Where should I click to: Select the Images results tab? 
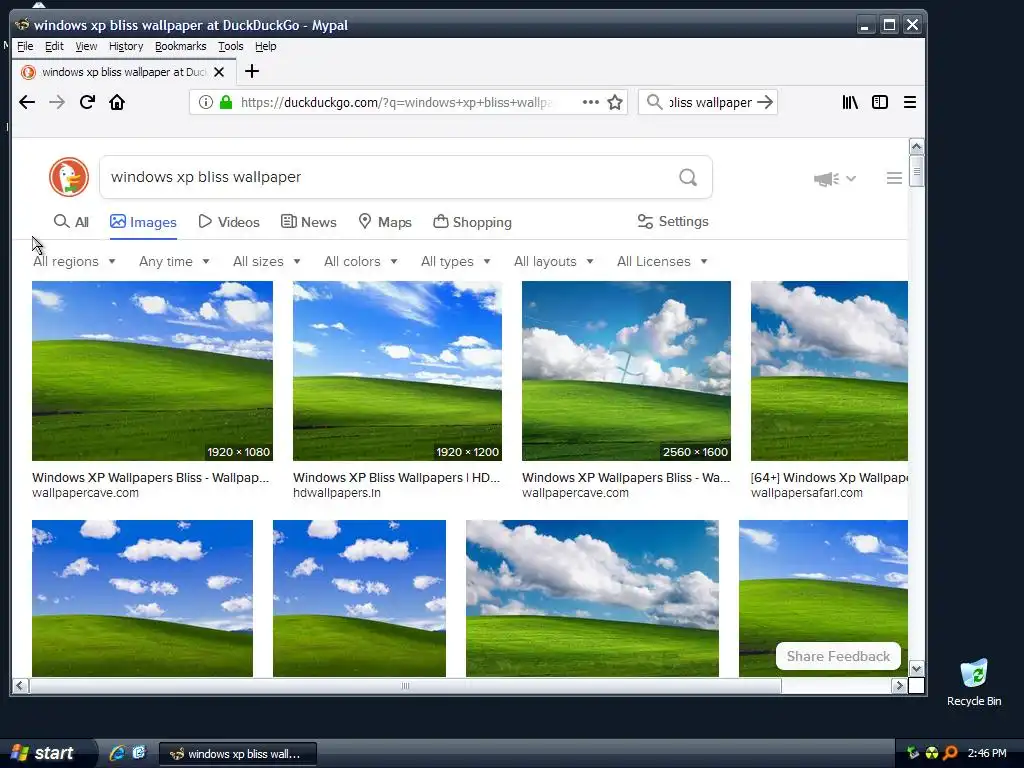coord(143,222)
